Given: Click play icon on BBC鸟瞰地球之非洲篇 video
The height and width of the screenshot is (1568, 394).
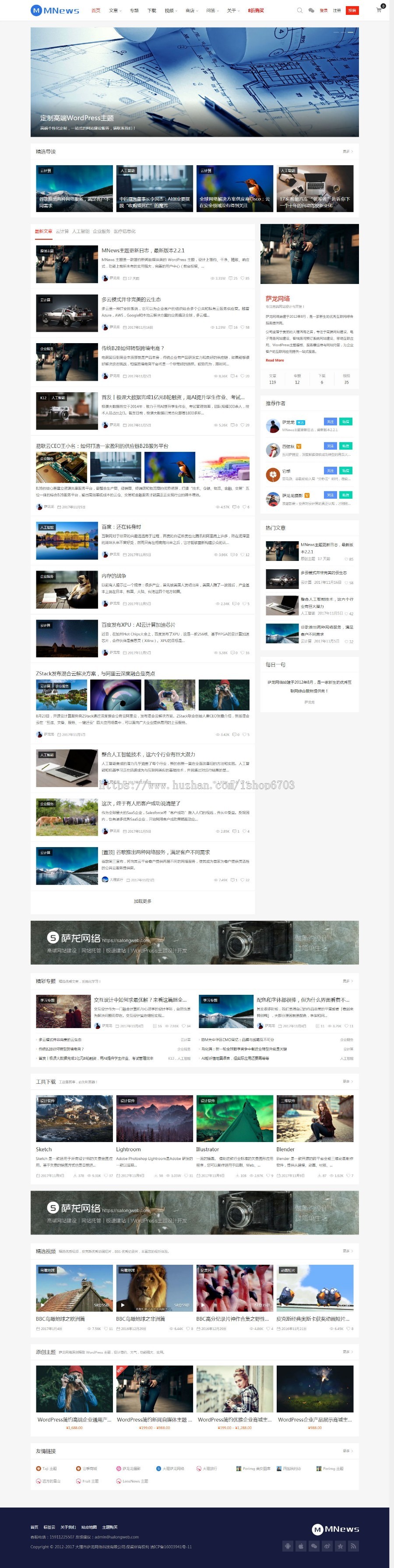Looking at the screenshot, I should pyautogui.click(x=122, y=1305).
